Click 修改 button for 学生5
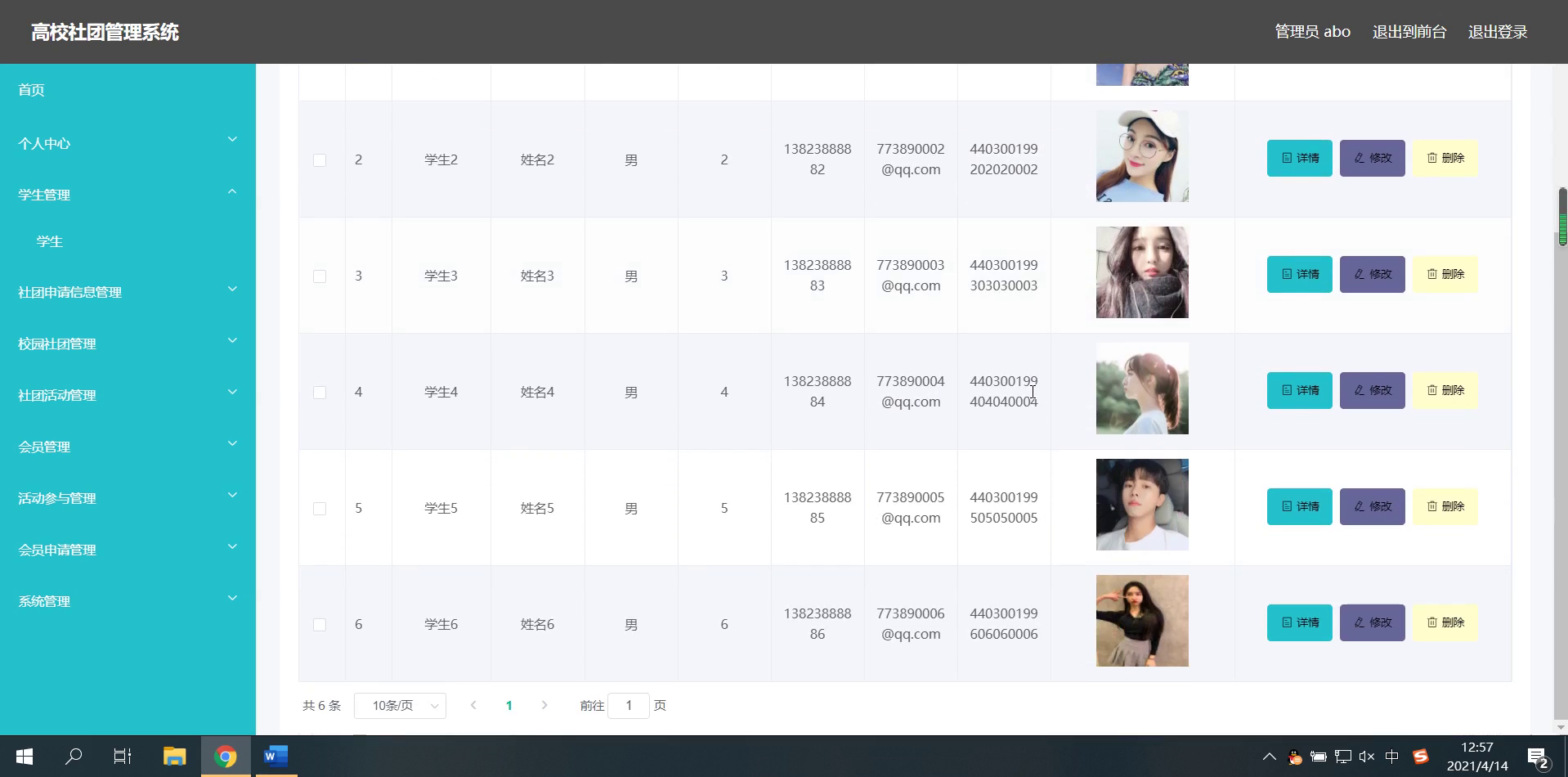 click(x=1373, y=506)
